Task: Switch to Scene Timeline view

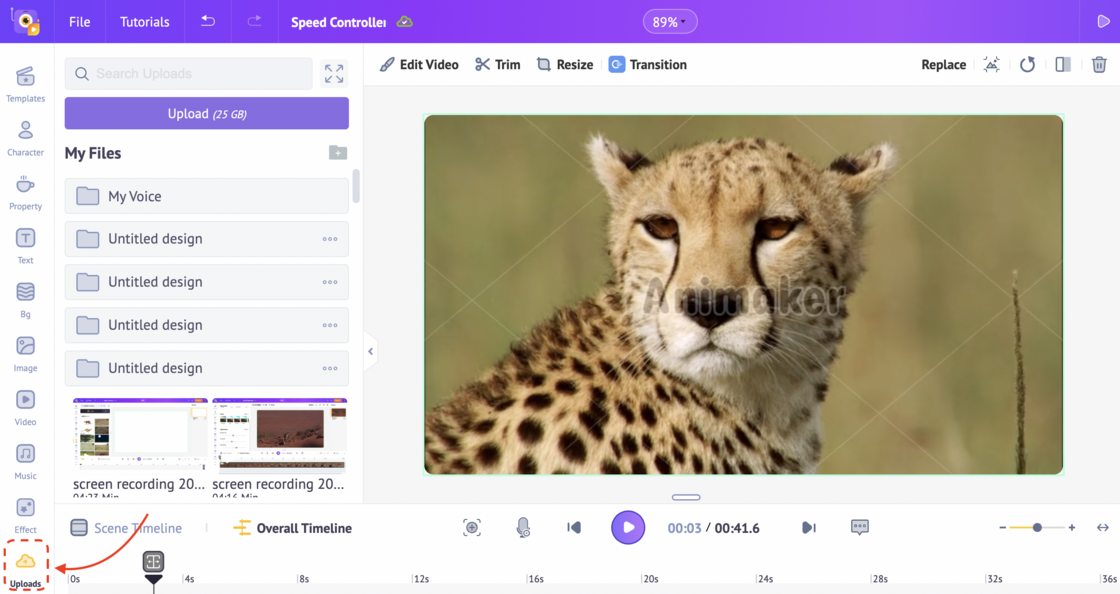Action: (126, 528)
